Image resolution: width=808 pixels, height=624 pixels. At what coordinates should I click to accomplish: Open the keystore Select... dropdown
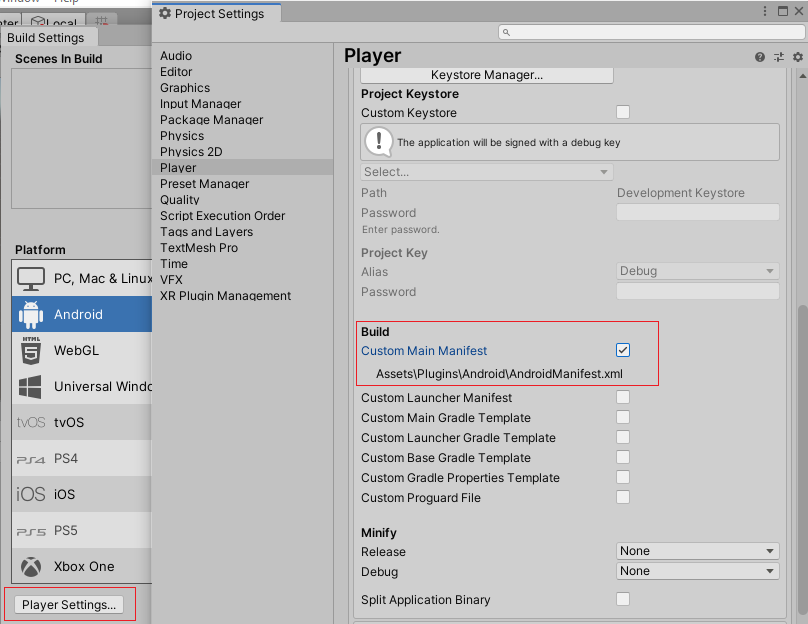(486, 172)
